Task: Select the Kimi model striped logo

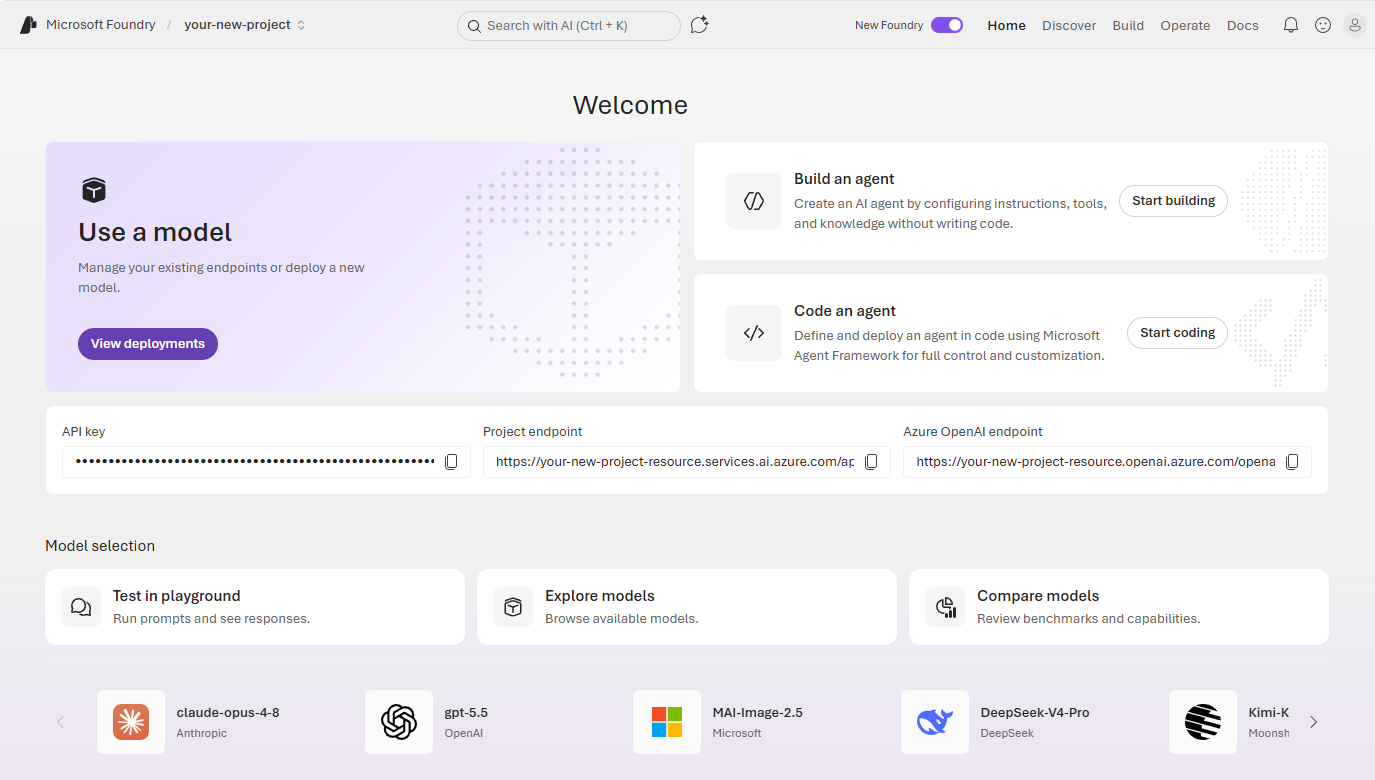Action: pos(1203,722)
